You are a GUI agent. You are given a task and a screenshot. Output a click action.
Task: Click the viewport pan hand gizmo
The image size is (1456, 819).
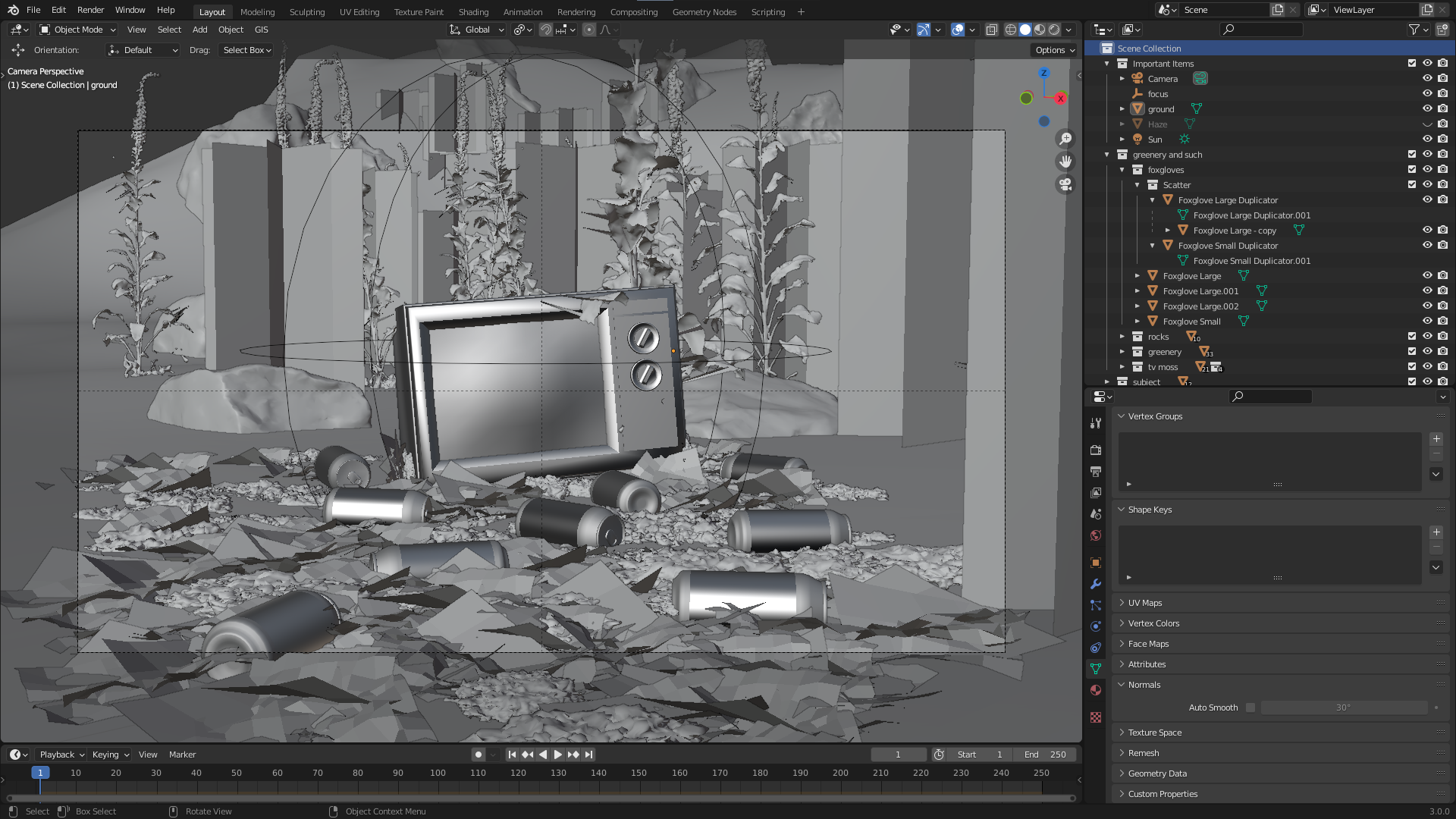click(1065, 162)
